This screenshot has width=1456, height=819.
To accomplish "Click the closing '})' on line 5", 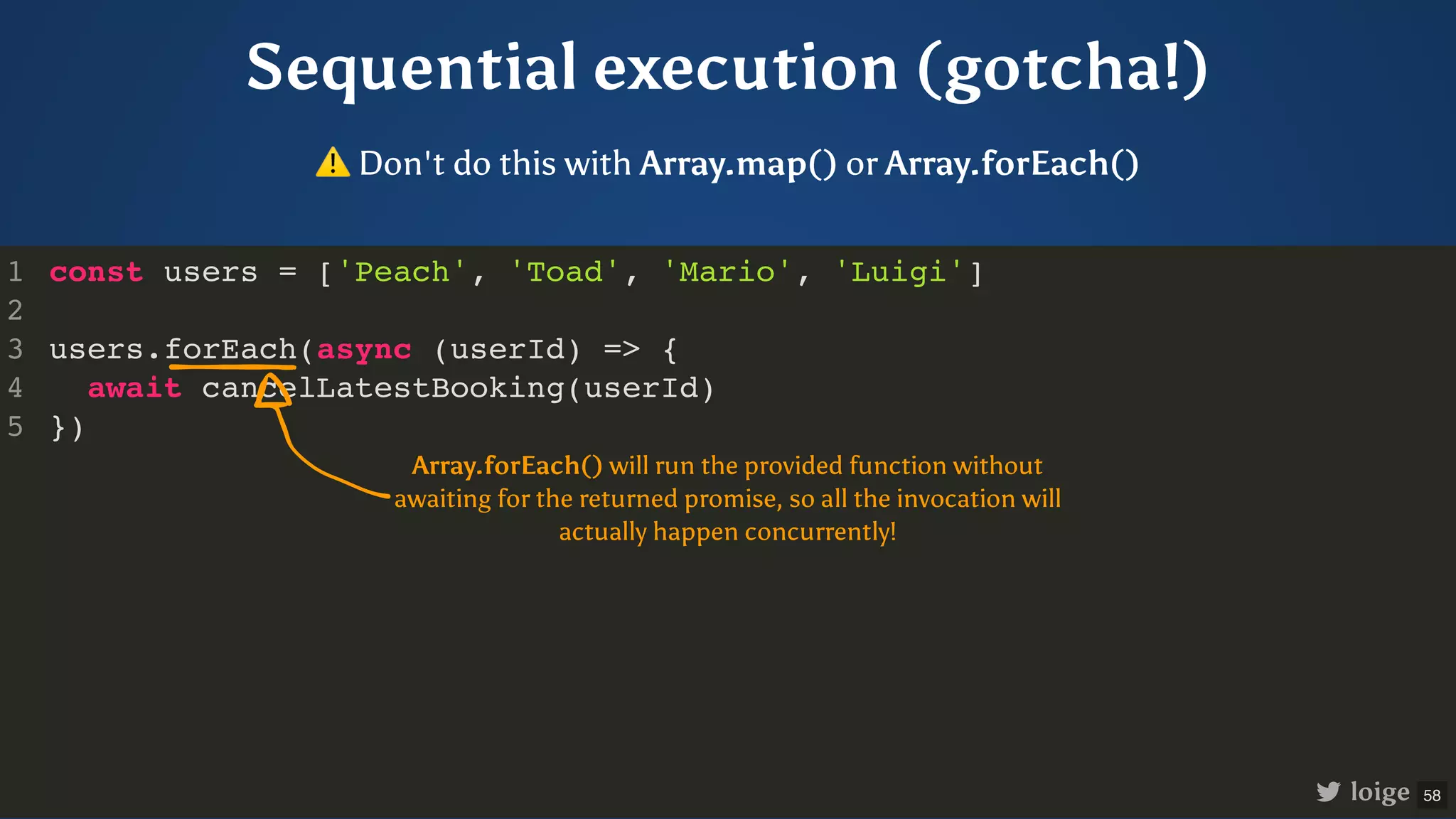I will click(68, 428).
